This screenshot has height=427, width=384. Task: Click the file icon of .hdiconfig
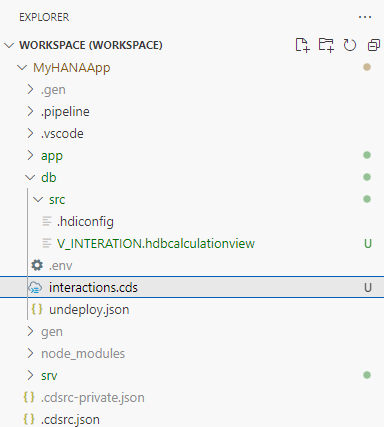click(x=47, y=221)
